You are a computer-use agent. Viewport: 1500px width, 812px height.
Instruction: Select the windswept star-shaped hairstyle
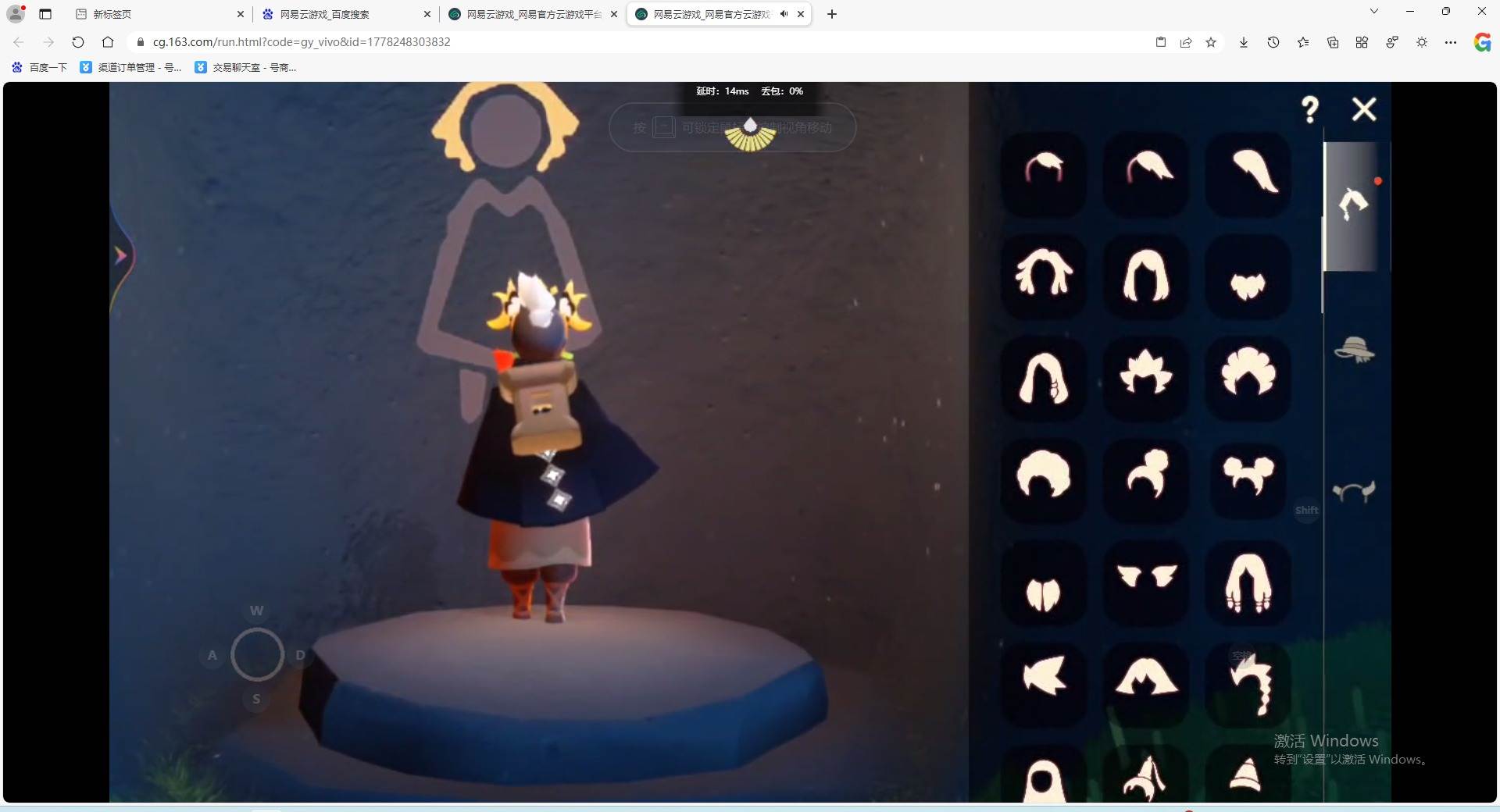pyautogui.click(x=1044, y=684)
